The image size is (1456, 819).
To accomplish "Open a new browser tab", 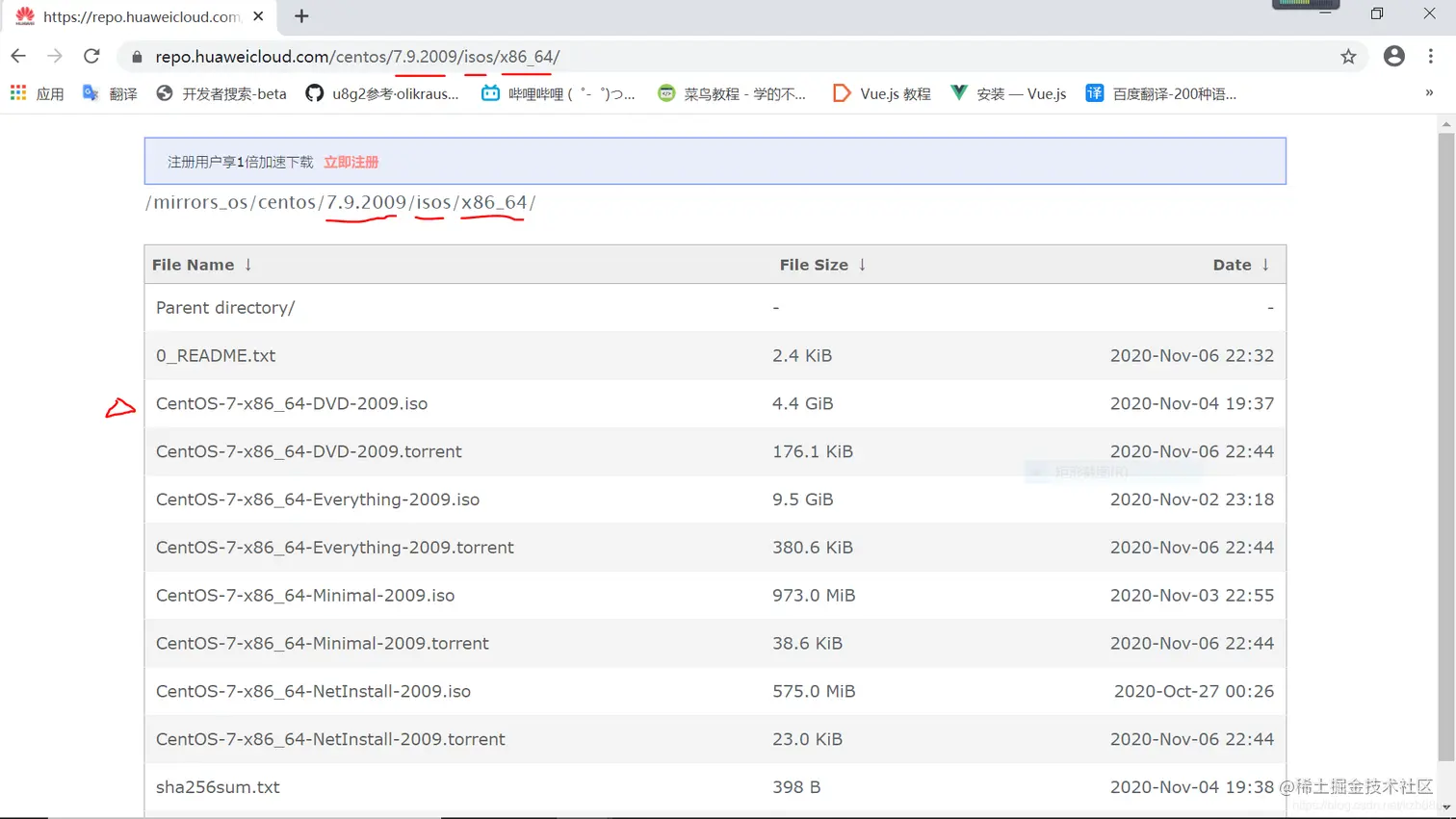I will pyautogui.click(x=301, y=16).
